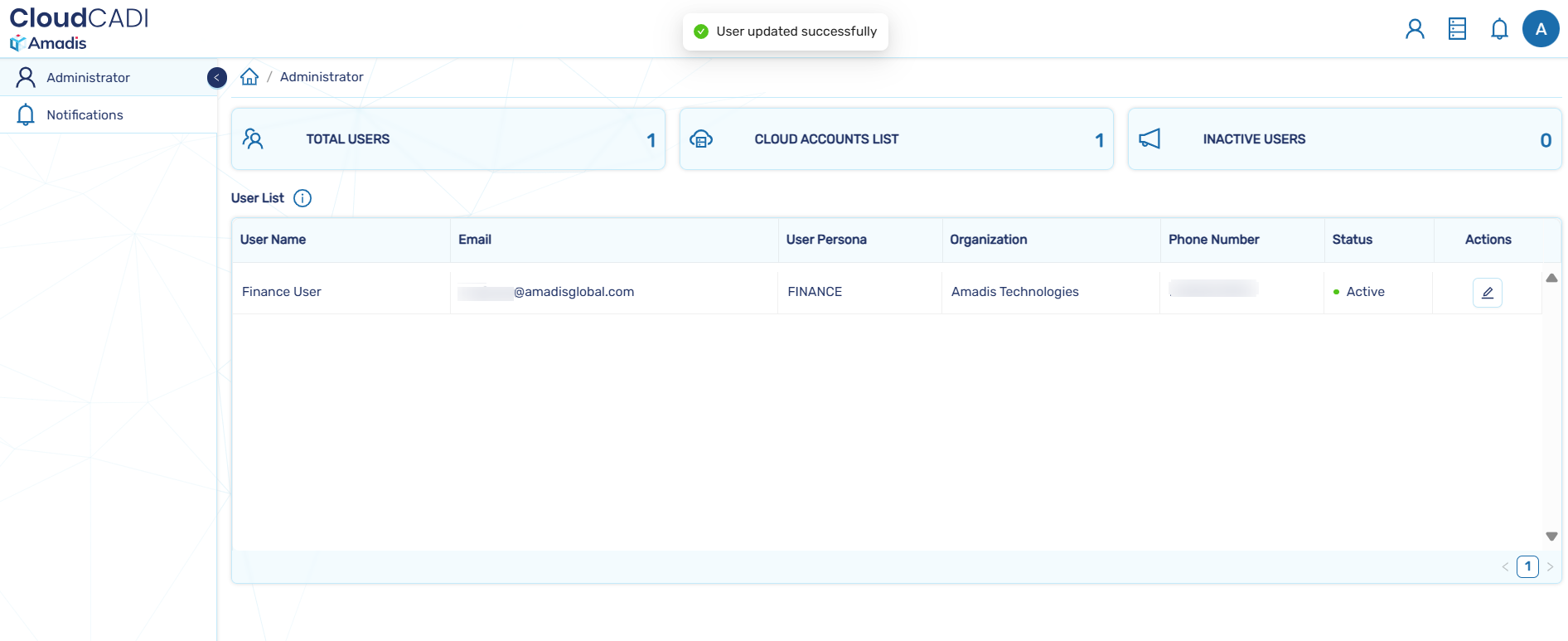This screenshot has height=641, width=1568.
Task: Open the Total Users card
Action: (x=448, y=139)
